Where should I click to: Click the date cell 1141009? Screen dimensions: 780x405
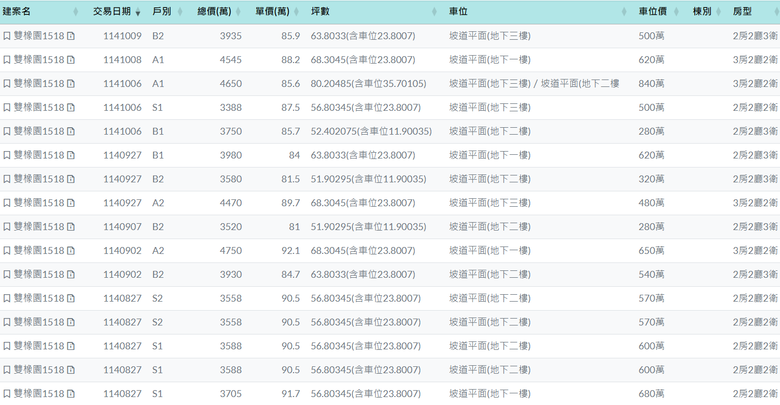[122, 36]
